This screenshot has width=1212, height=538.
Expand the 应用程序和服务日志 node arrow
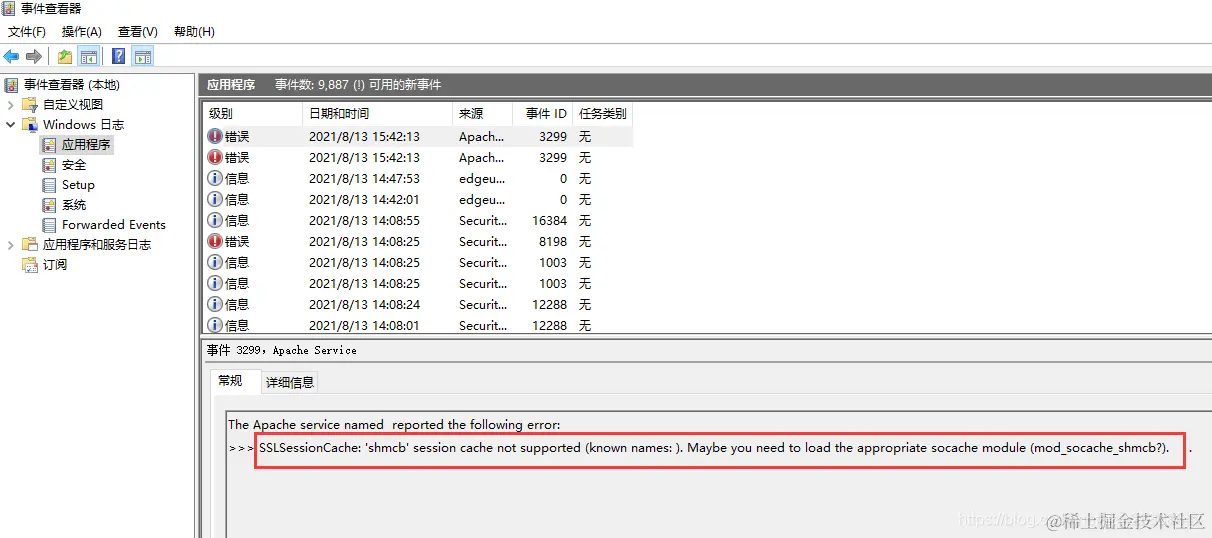11,245
